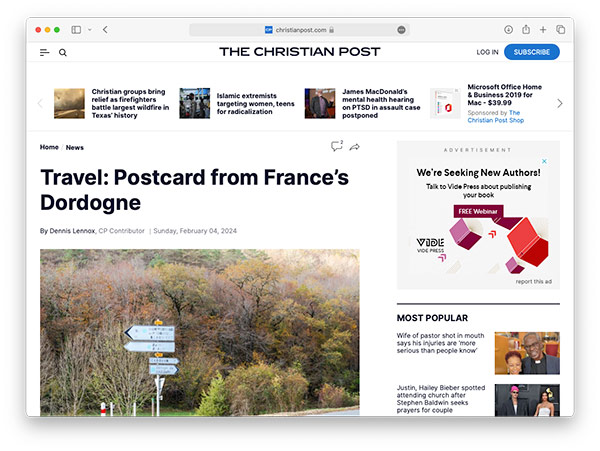Click the christianpost.com address bar
Image resolution: width=600 pixels, height=451 pixels.
coord(299,30)
